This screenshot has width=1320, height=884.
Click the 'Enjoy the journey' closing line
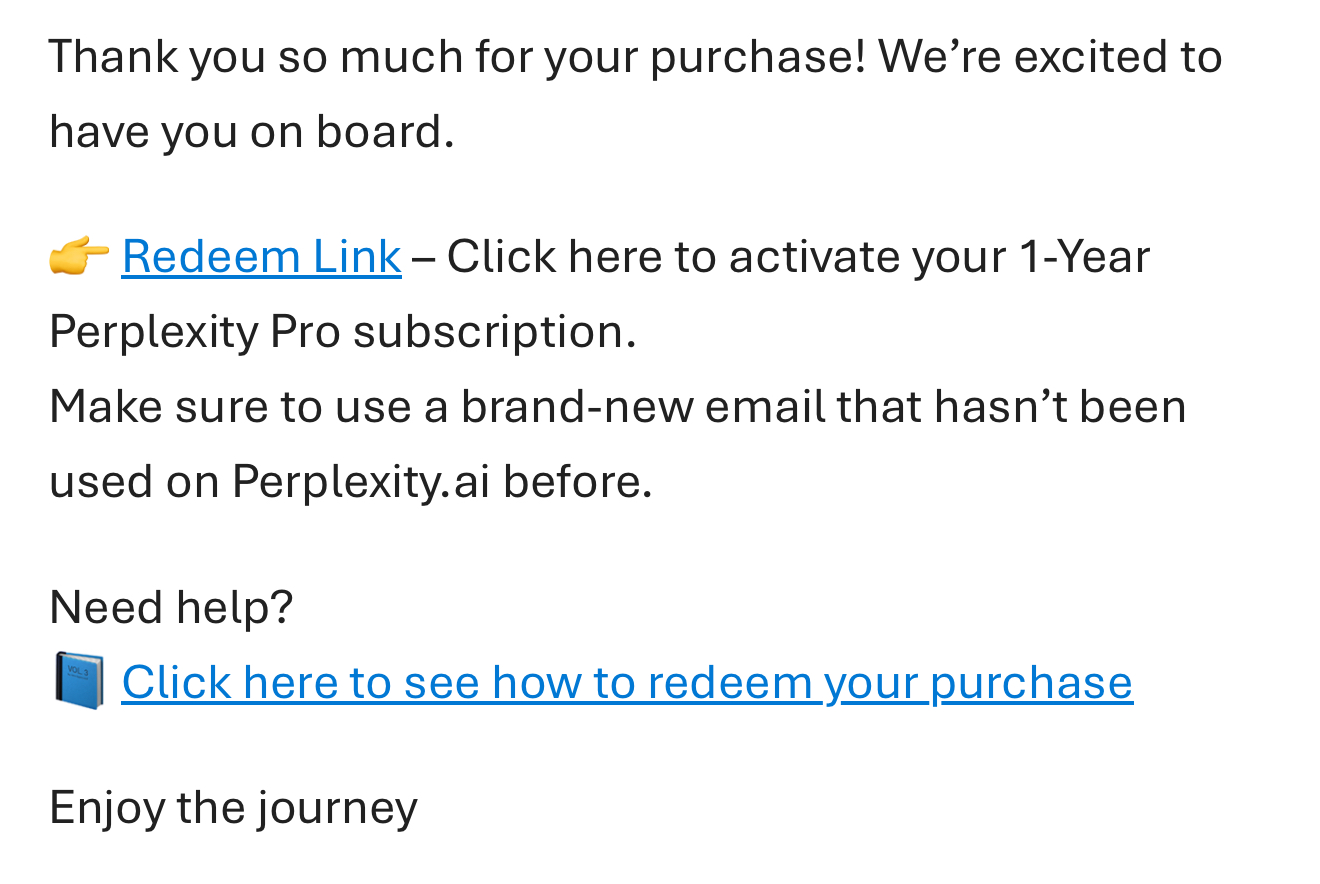click(233, 807)
